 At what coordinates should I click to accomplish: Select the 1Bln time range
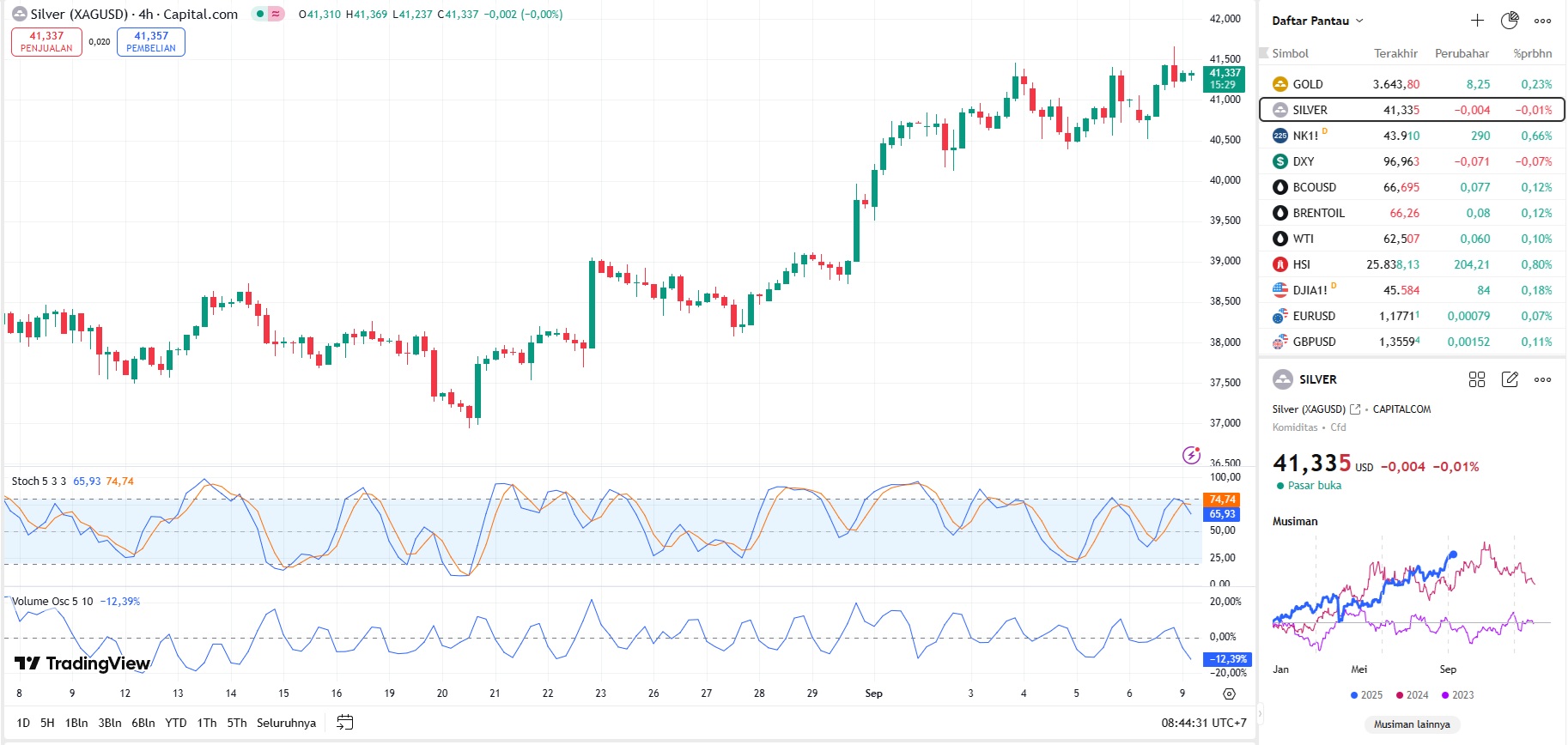point(76,723)
